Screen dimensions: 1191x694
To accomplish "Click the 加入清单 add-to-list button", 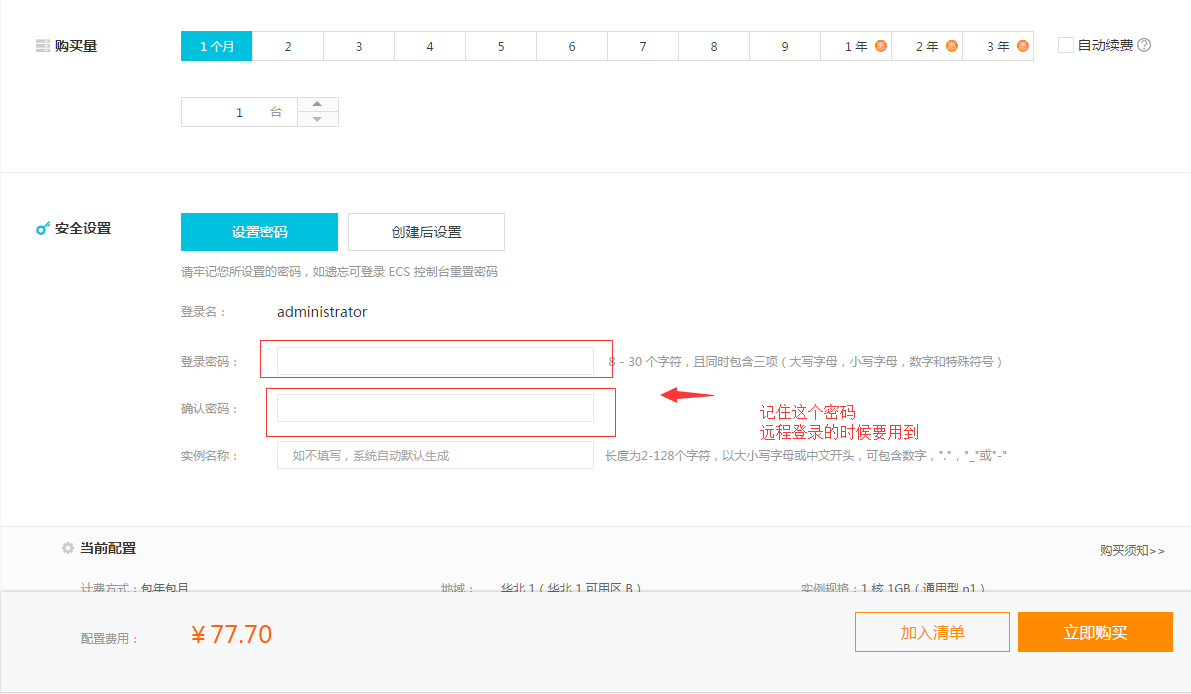I will click(x=932, y=631).
